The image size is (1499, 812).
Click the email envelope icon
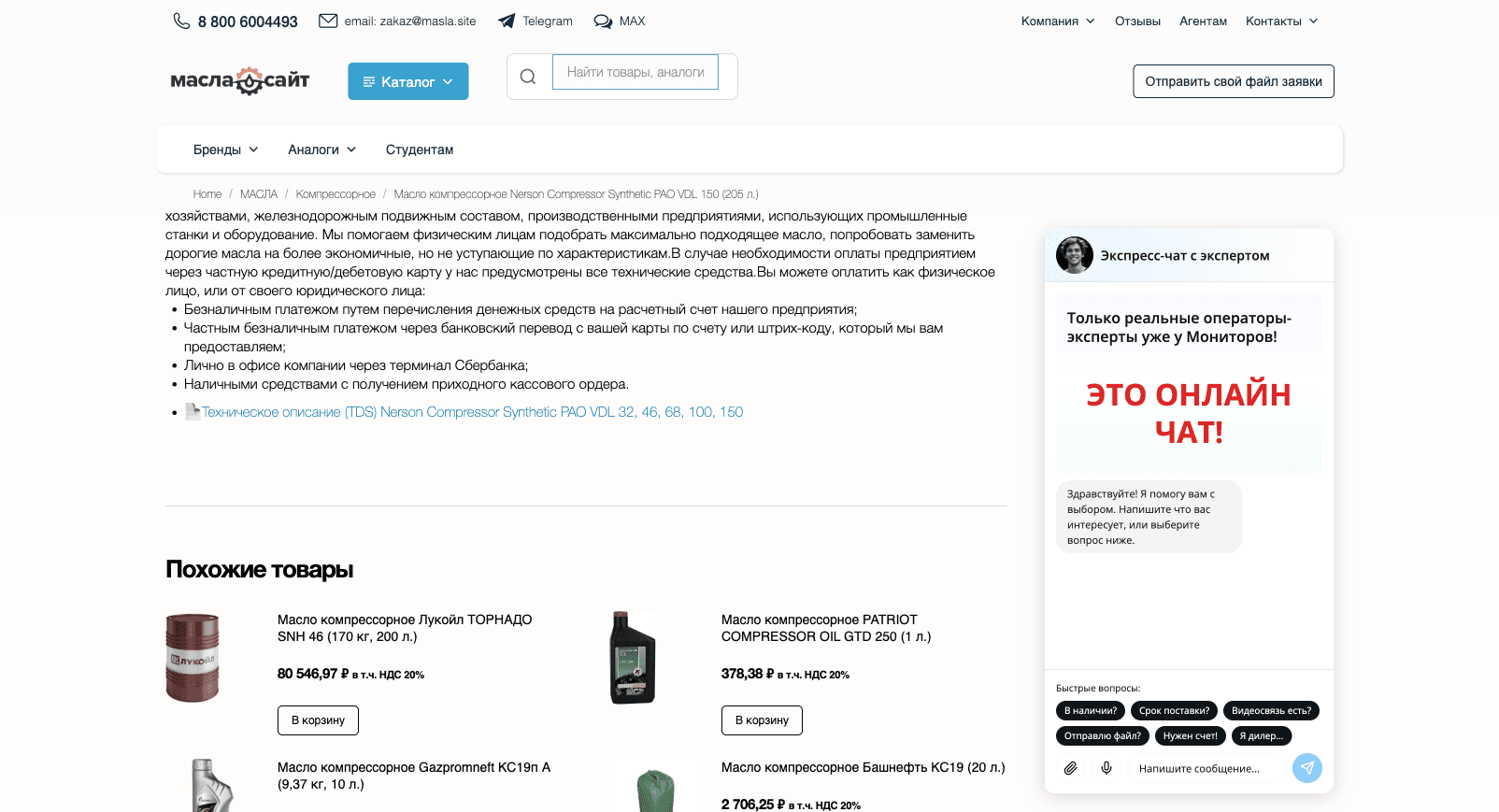coord(328,21)
